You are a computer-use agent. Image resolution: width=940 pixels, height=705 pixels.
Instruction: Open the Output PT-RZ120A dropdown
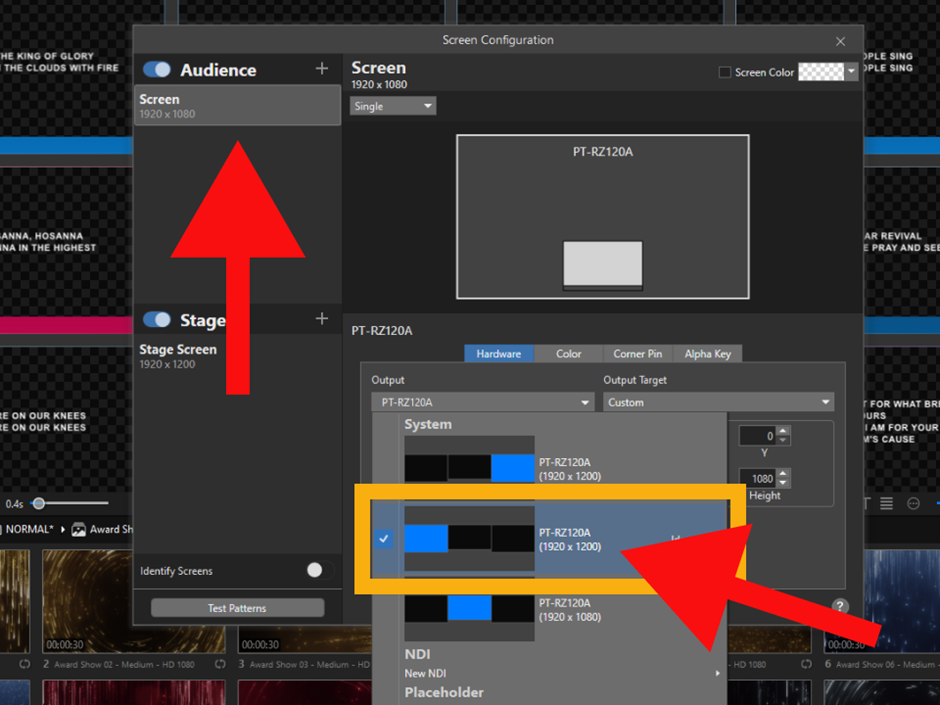pyautogui.click(x=483, y=402)
